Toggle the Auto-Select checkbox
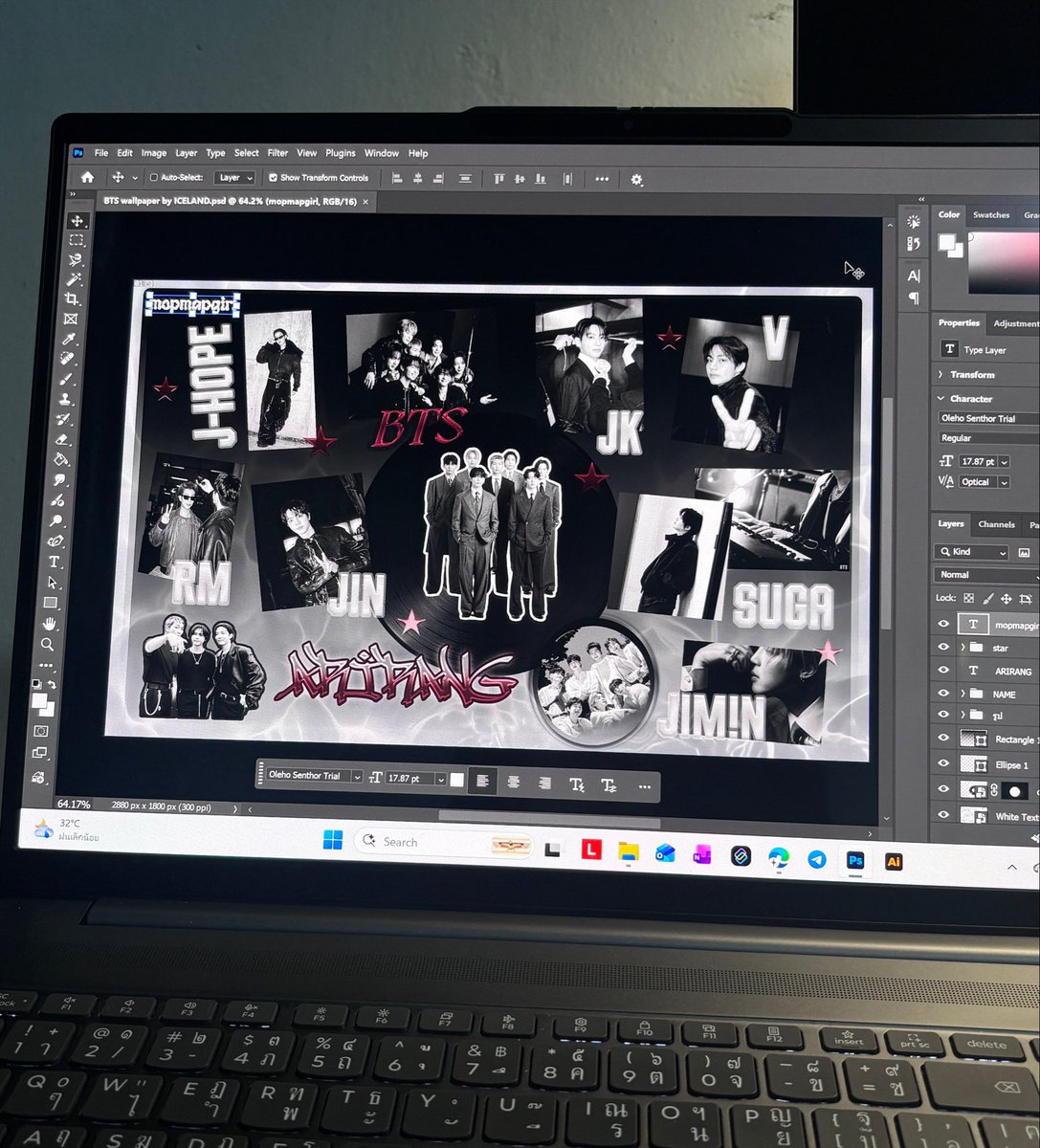Screen dimensions: 1040x1148 tap(153, 177)
